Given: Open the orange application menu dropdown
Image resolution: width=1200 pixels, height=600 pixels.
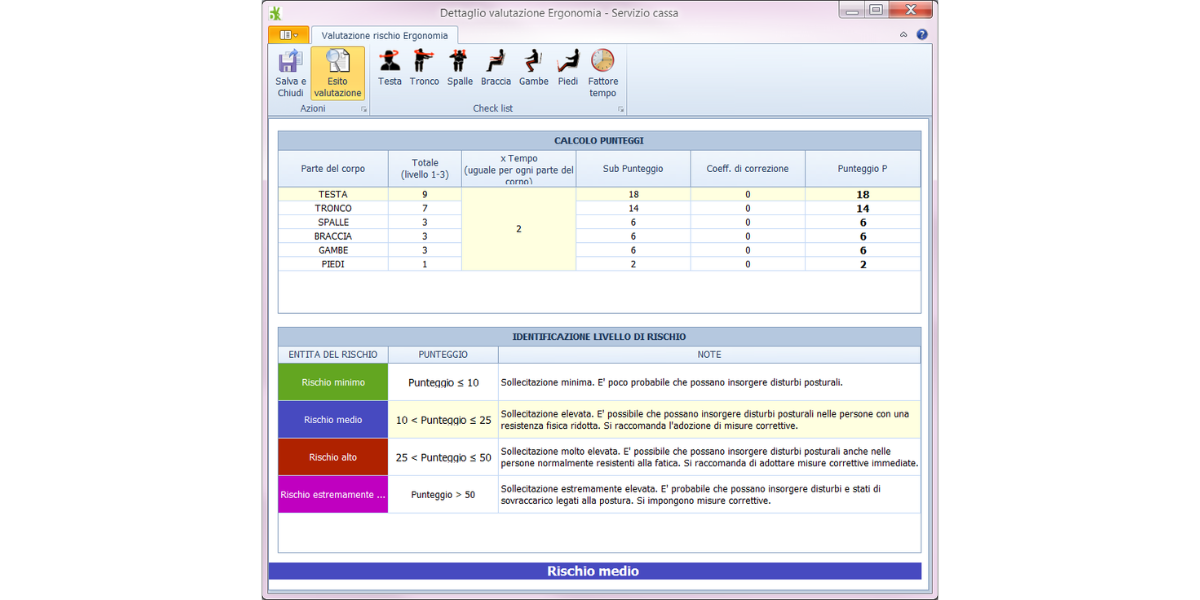Looking at the screenshot, I should pos(289,35).
